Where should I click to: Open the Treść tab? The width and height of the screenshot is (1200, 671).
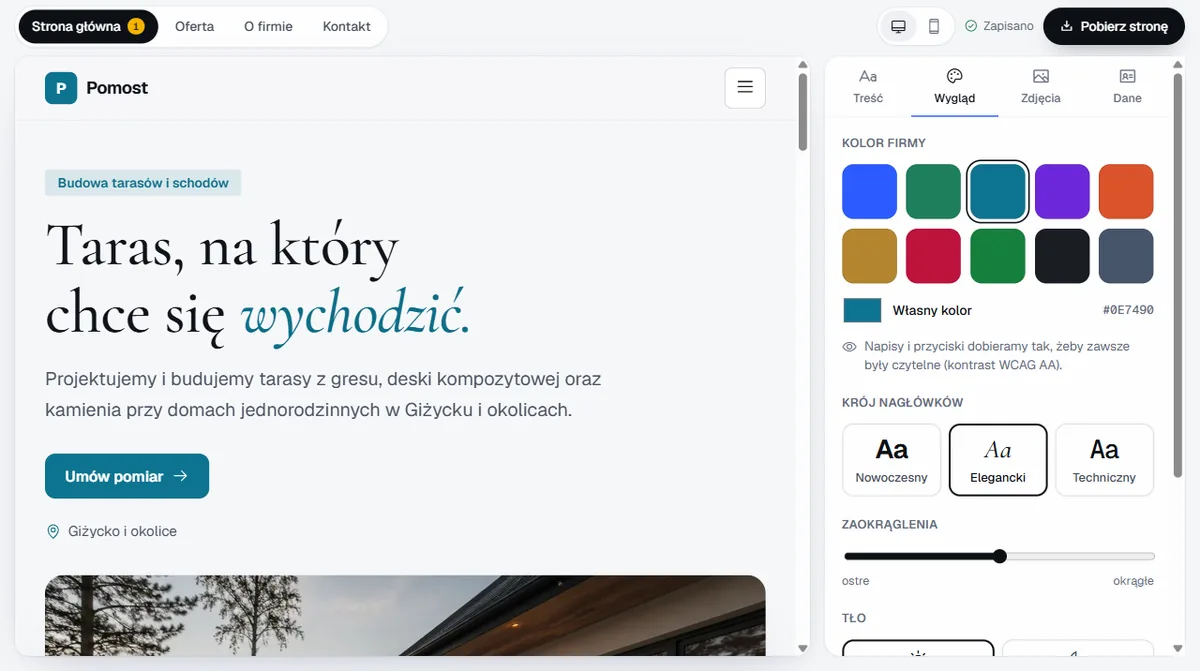pyautogui.click(x=868, y=86)
